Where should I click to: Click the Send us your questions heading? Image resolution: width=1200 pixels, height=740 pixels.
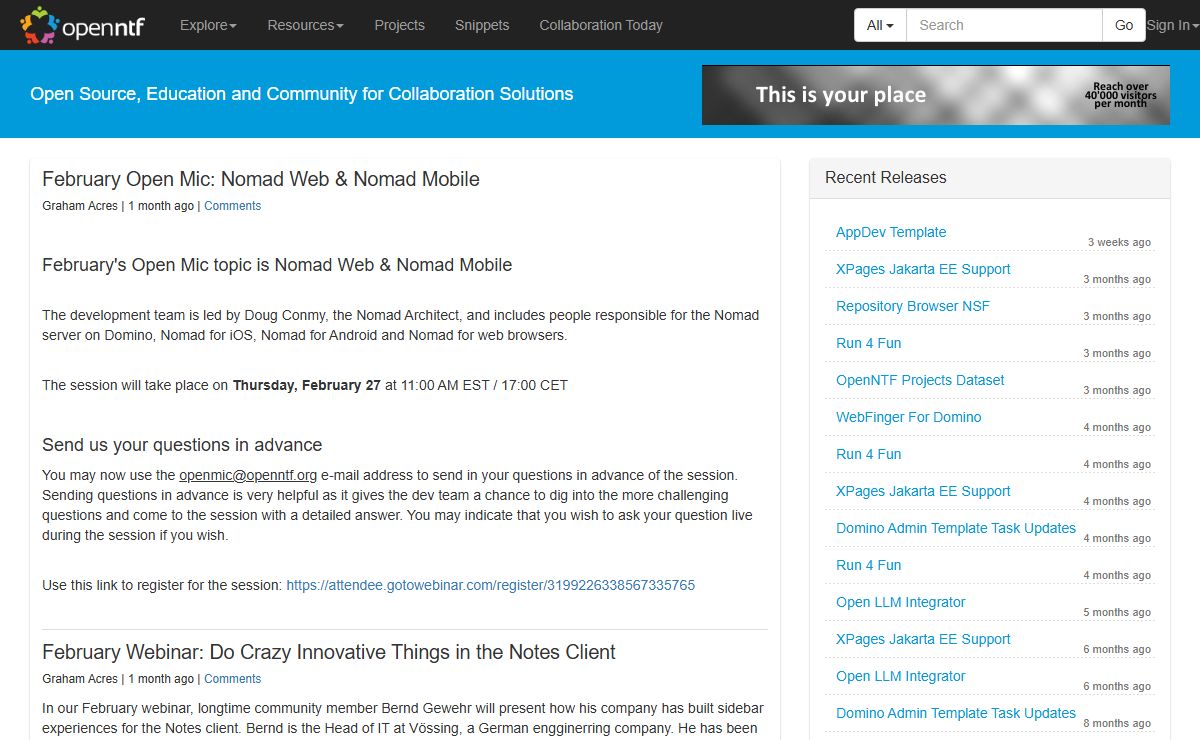coord(182,445)
